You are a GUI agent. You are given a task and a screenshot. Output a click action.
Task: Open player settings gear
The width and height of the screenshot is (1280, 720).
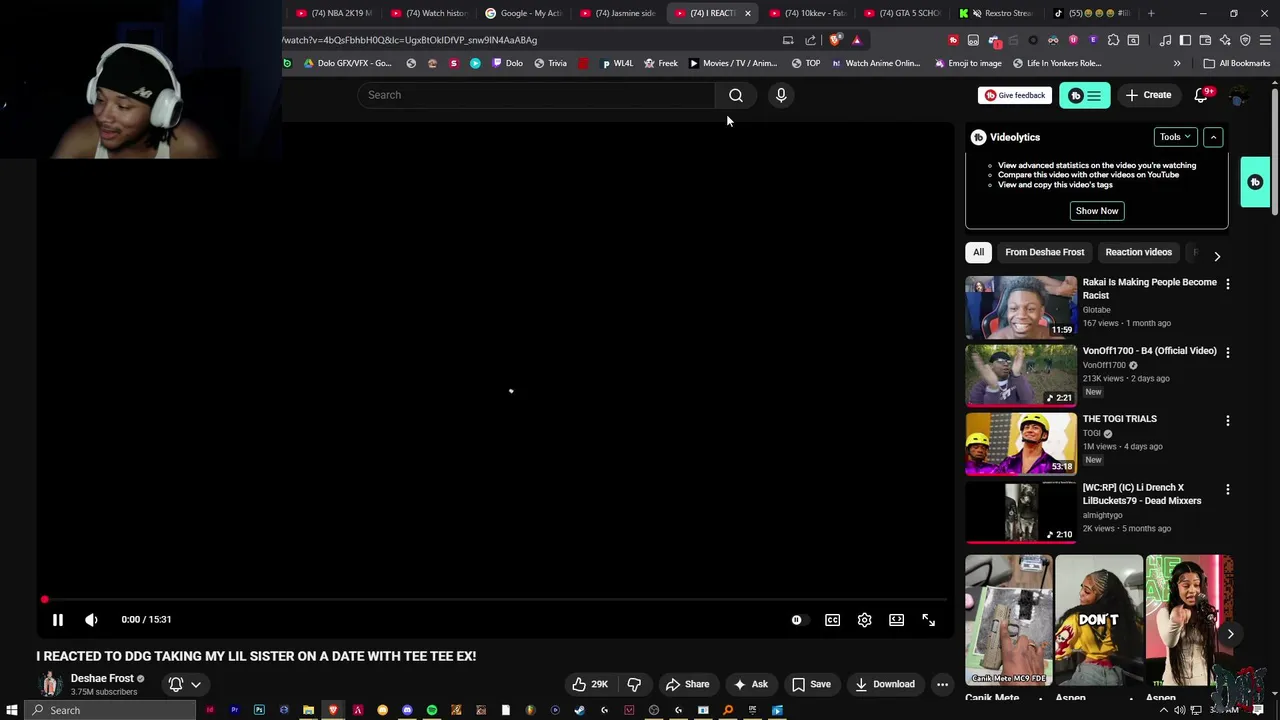[x=865, y=620]
